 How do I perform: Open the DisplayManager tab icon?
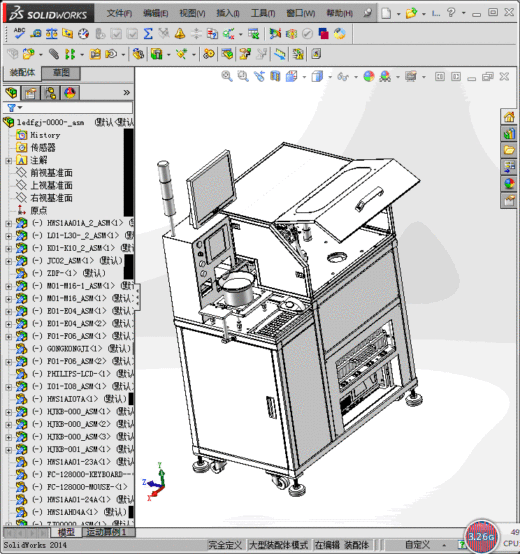[70, 93]
